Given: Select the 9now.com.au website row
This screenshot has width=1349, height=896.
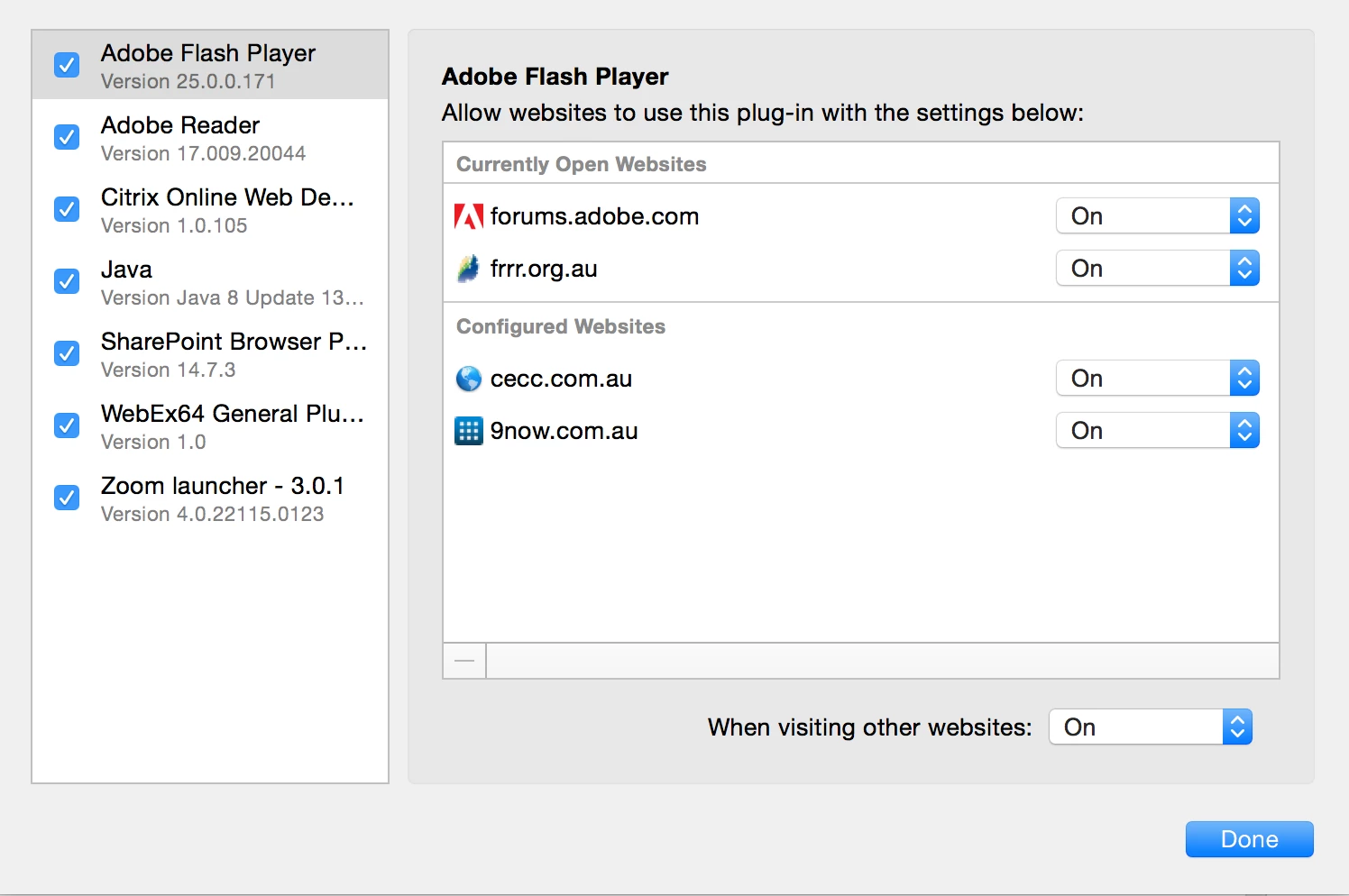Looking at the screenshot, I should (x=861, y=431).
